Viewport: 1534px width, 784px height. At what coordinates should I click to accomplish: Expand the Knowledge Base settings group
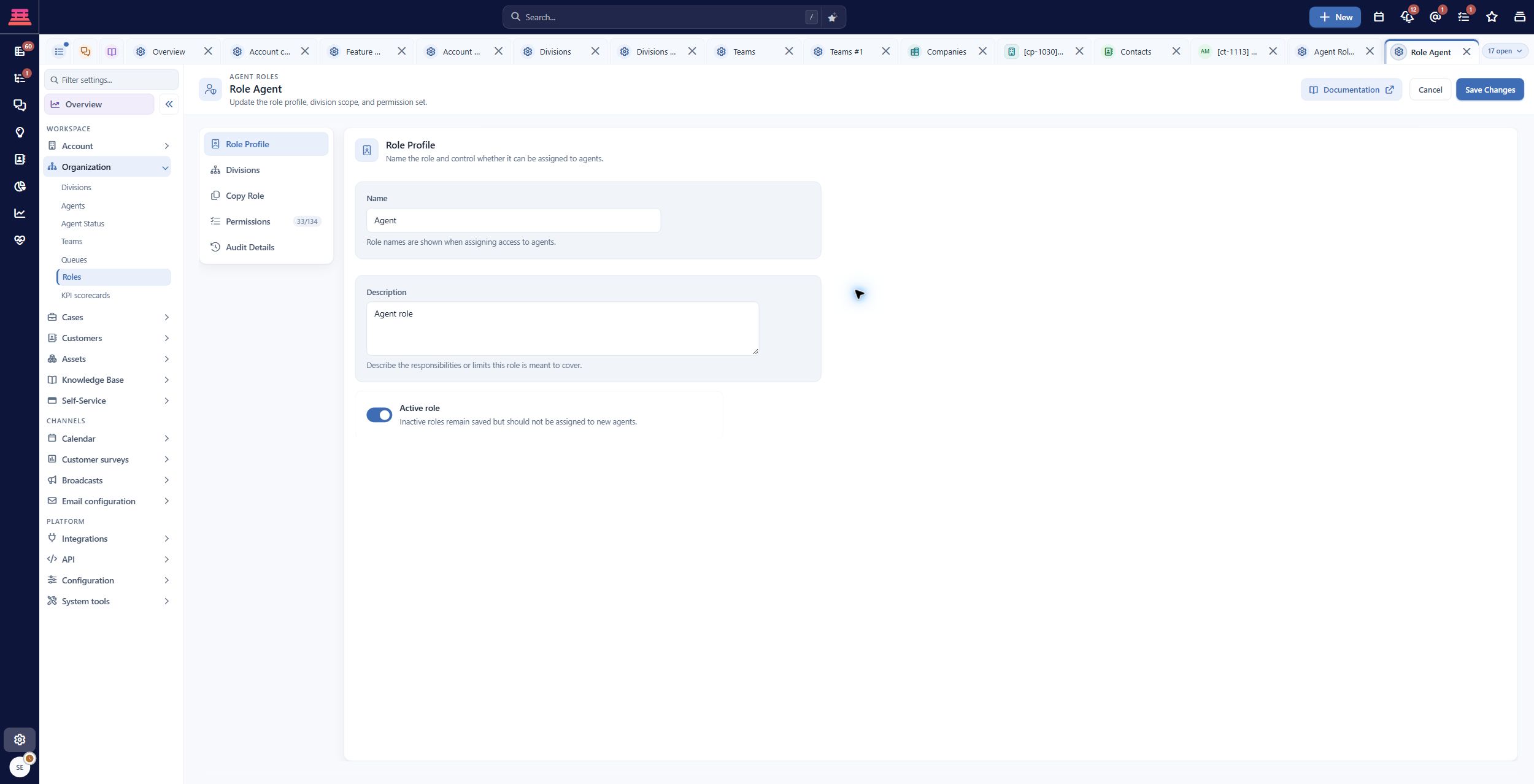(x=107, y=380)
